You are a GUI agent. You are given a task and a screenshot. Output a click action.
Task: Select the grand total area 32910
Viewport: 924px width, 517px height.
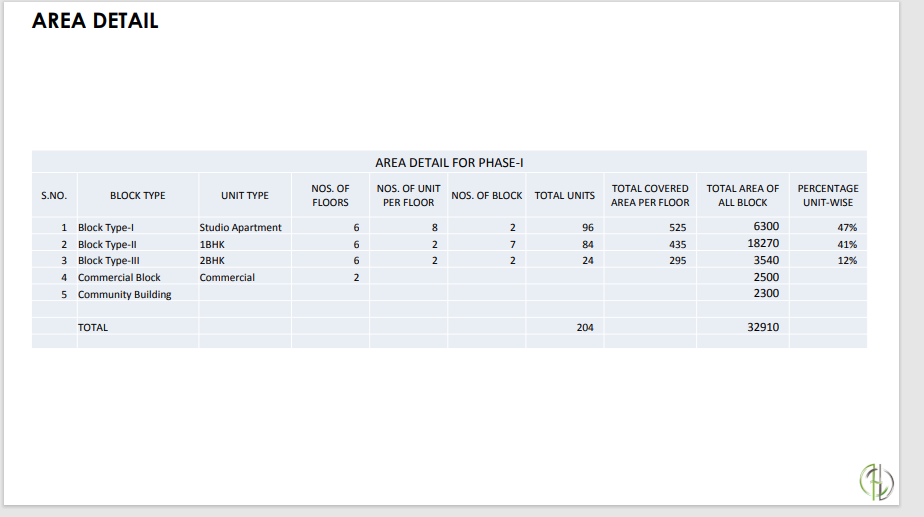[x=763, y=327]
